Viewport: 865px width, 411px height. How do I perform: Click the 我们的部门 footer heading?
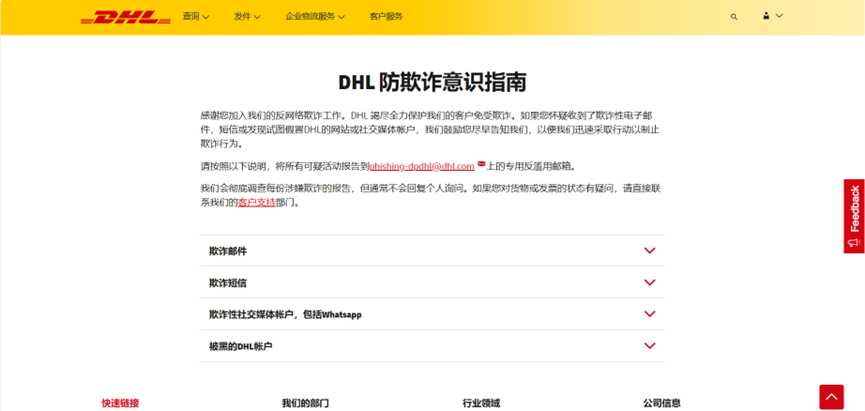(x=305, y=403)
